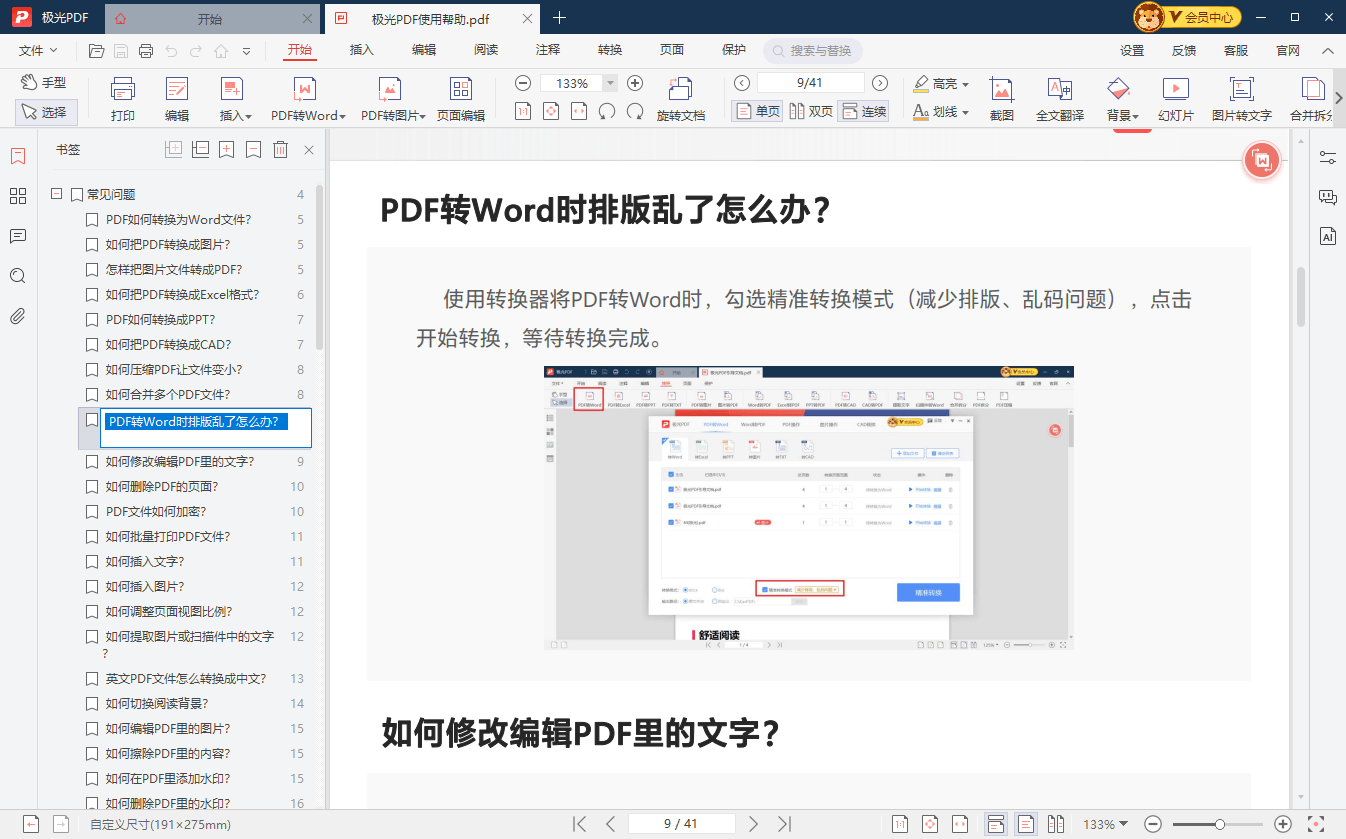Start the 幻灯片 slideshow tool
Viewport: 1346px width, 839px height.
tap(1176, 97)
